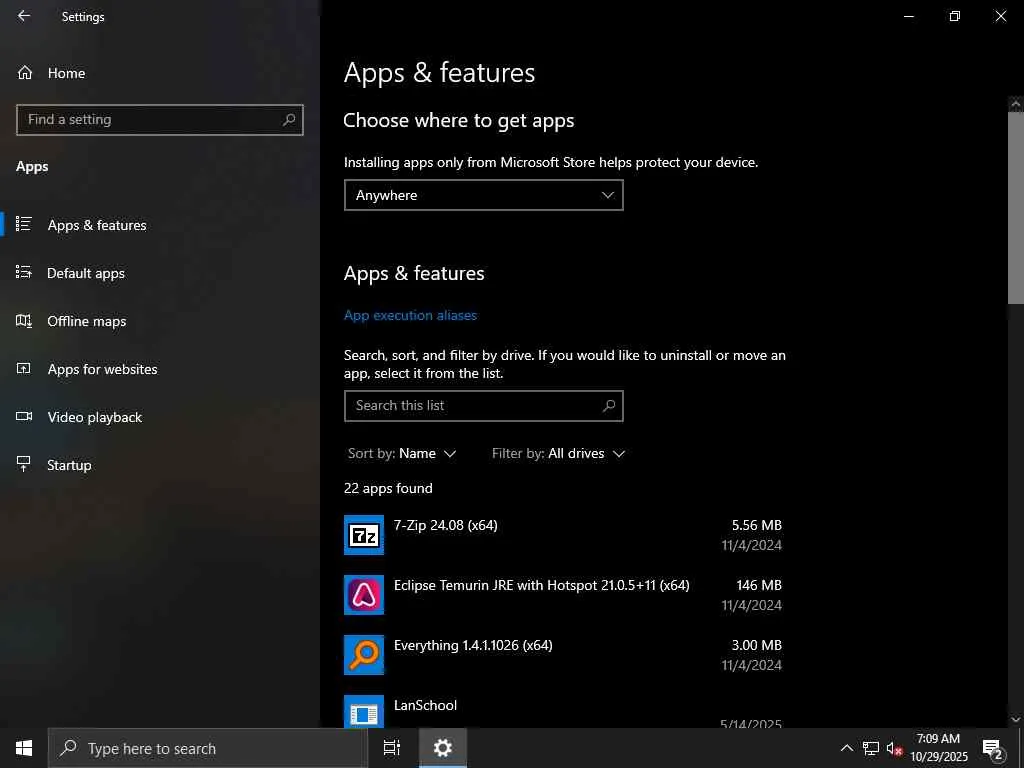Image resolution: width=1024 pixels, height=768 pixels.
Task: Click the Everything search app icon
Action: [x=364, y=655]
